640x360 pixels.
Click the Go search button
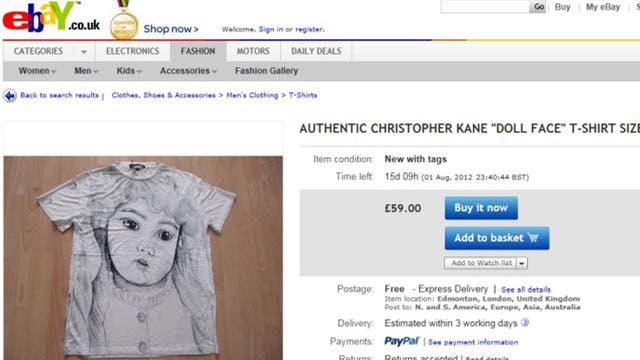[x=538, y=7]
